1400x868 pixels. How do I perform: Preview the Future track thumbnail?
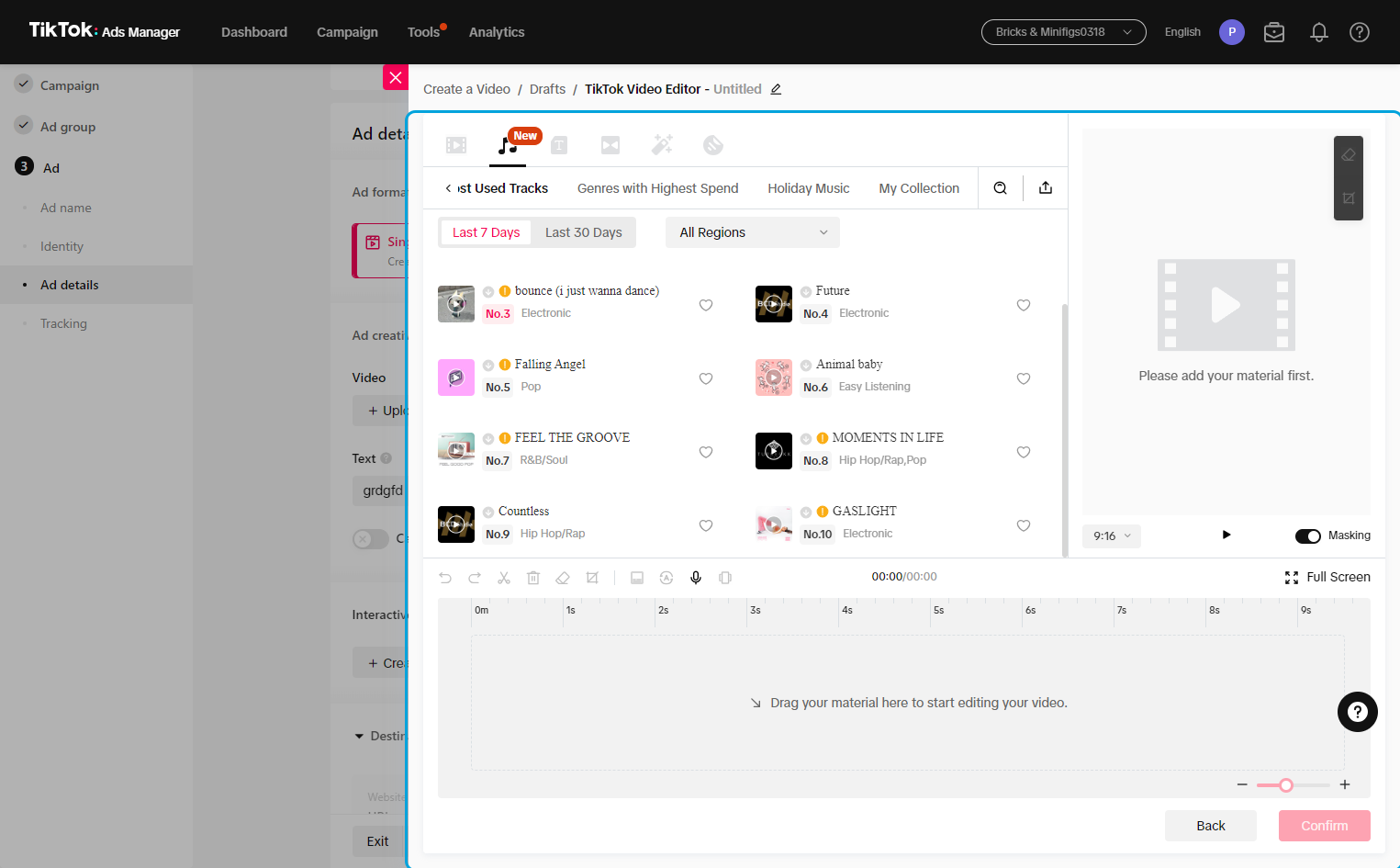coord(774,304)
